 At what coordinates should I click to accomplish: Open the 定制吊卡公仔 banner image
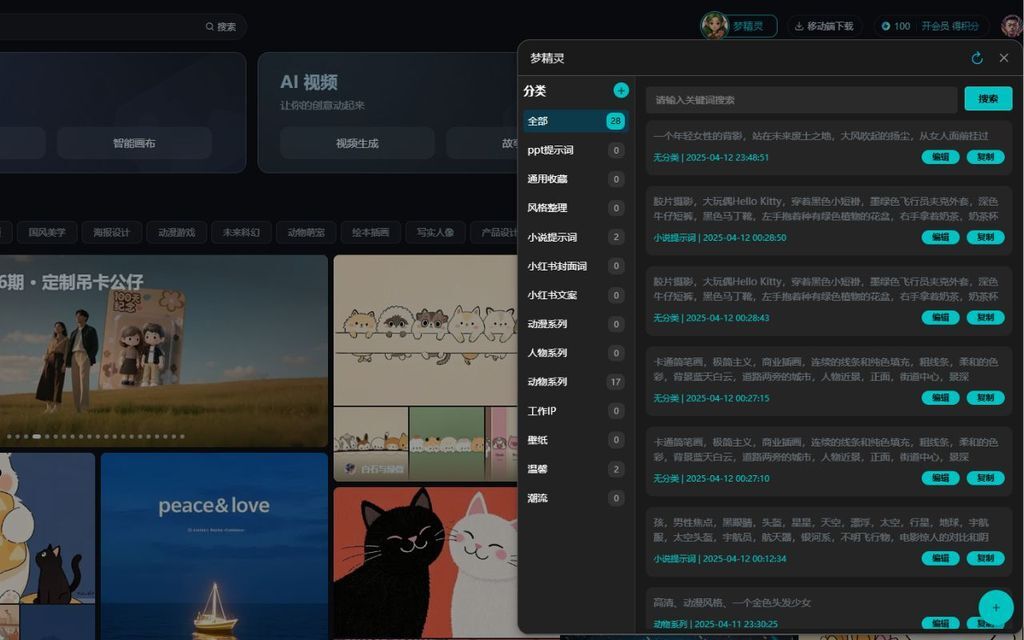click(163, 351)
